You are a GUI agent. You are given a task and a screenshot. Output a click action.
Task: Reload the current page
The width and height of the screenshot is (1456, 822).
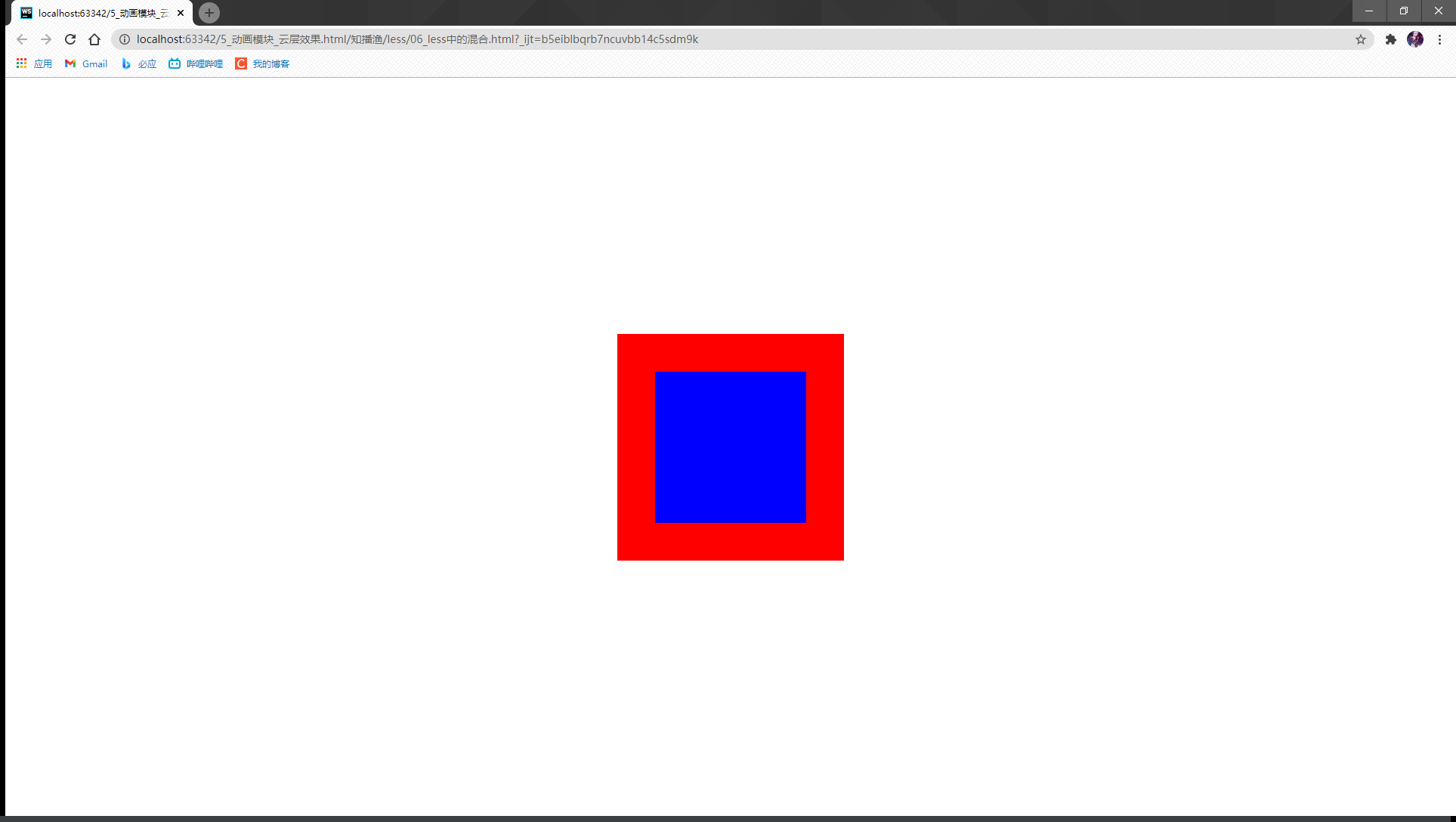coord(70,39)
